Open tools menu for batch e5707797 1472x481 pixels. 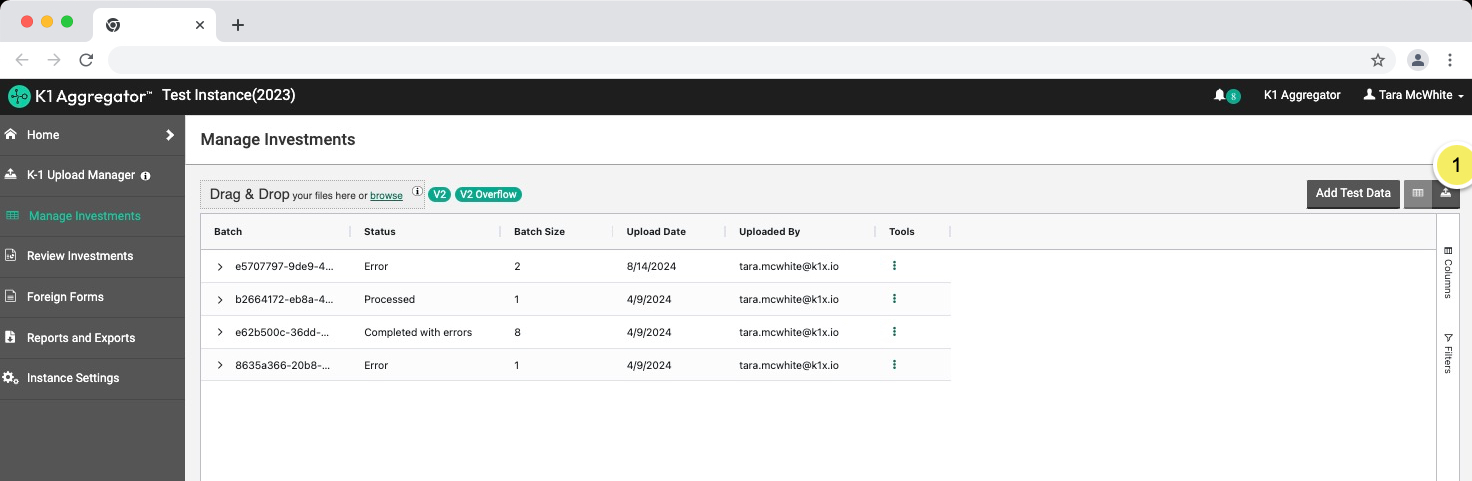tap(894, 266)
